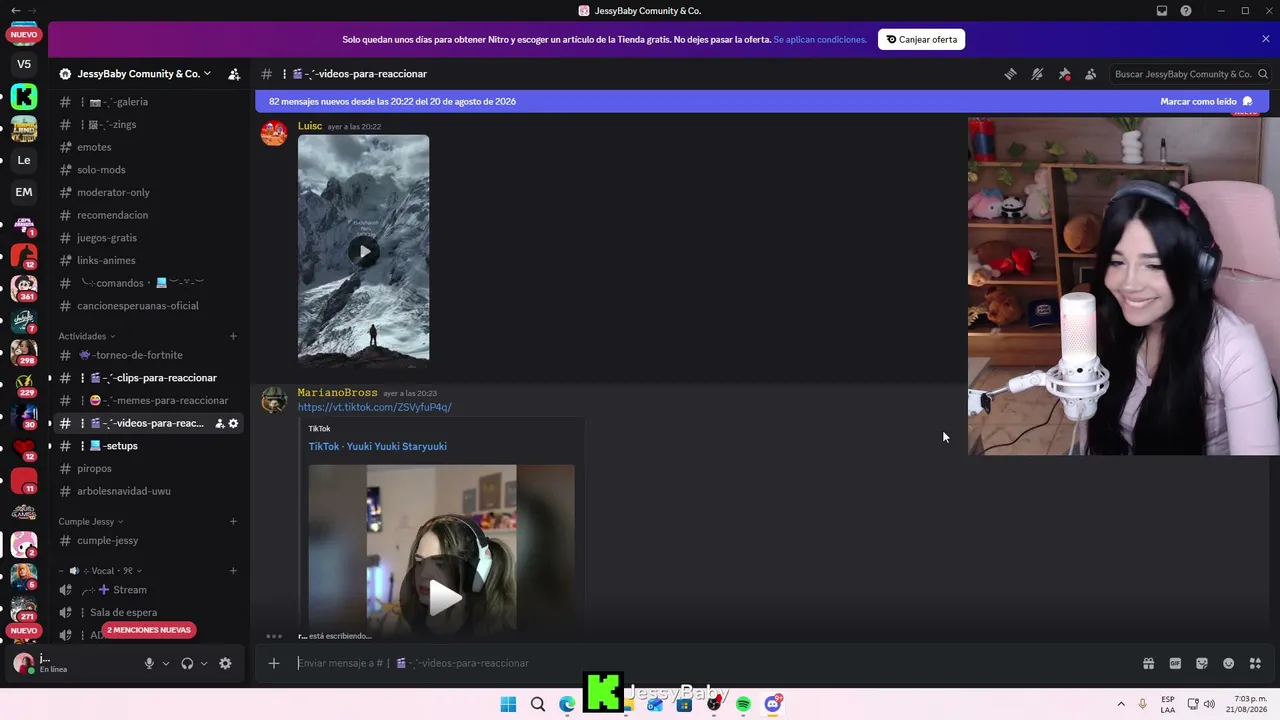The image size is (1280, 720).
Task: Open the emoji picker
Action: [1229, 663]
